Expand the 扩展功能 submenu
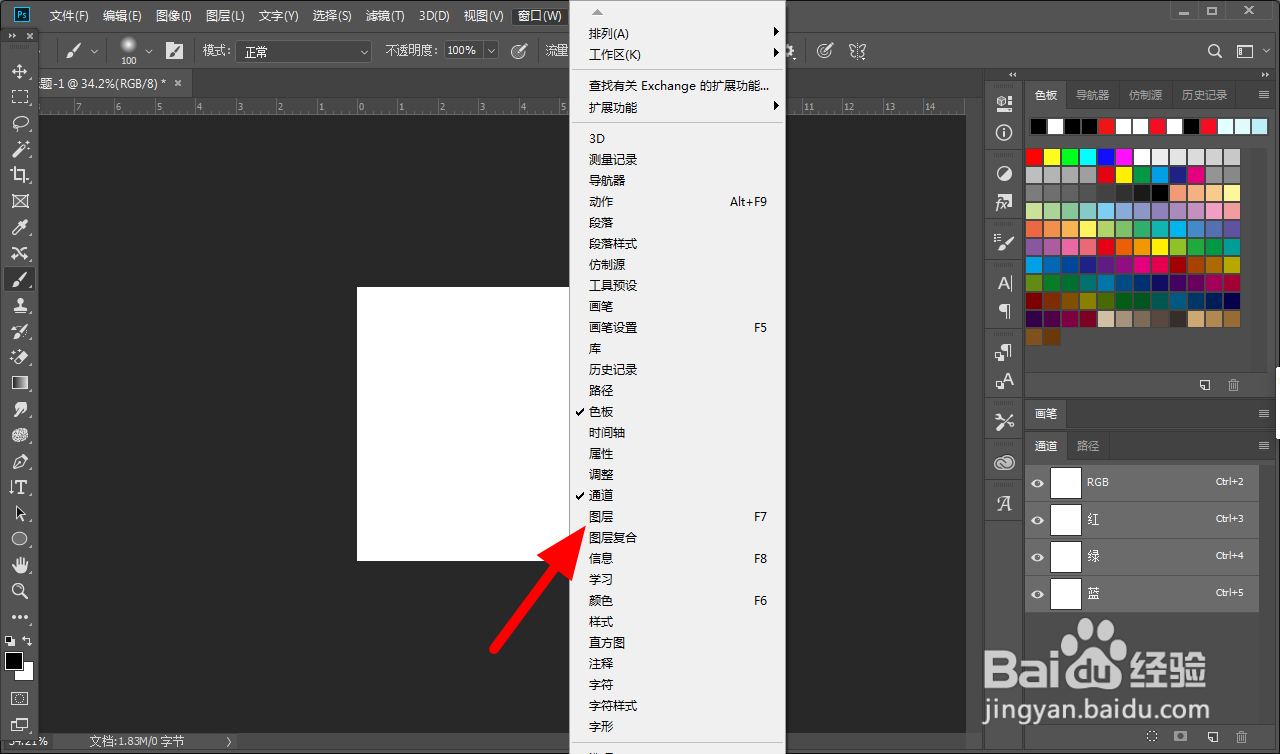 (678, 107)
